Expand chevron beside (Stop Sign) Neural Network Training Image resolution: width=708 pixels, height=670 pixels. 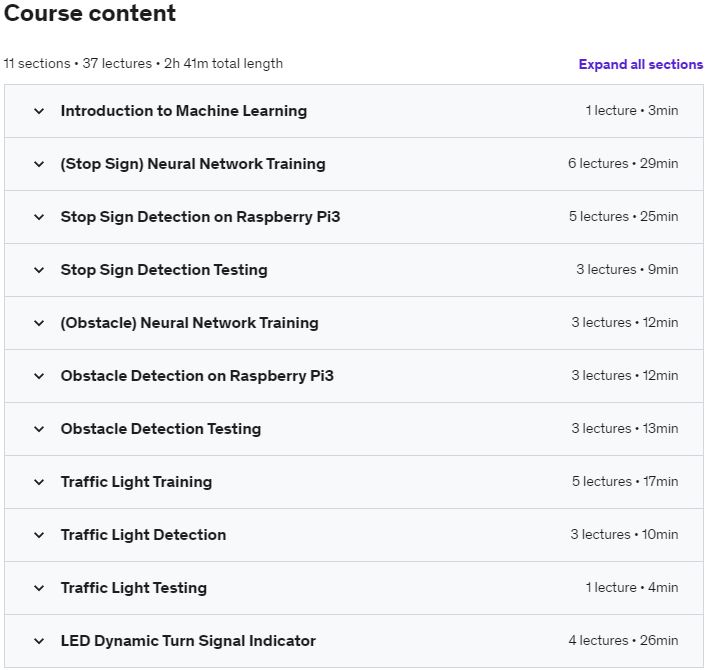pos(39,164)
